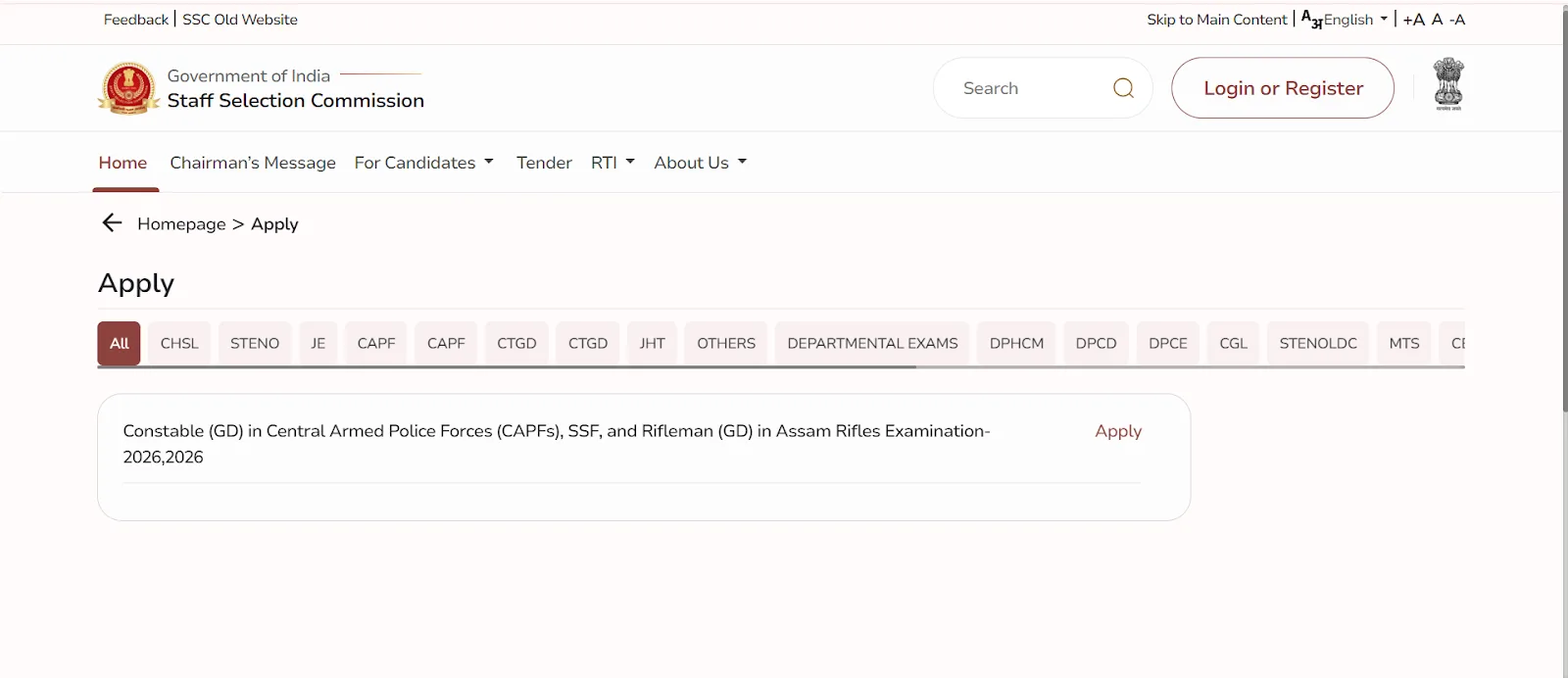Select the JE tab
This screenshot has width=1568, height=678.
pos(318,343)
